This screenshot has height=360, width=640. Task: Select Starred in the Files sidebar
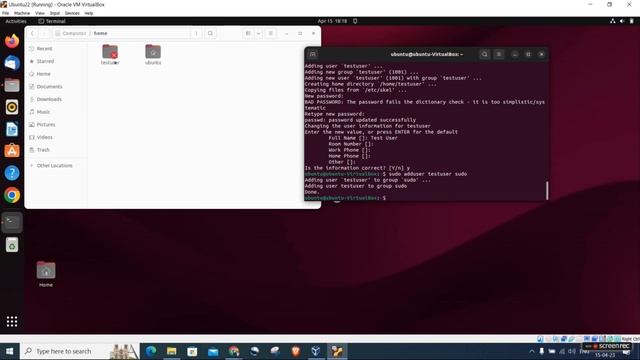point(56,61)
